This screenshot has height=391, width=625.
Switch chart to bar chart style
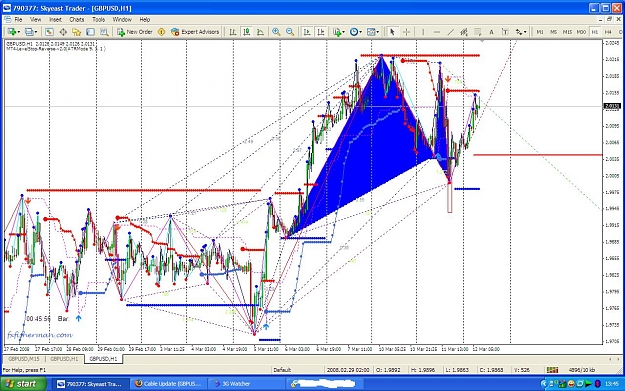coord(233,32)
